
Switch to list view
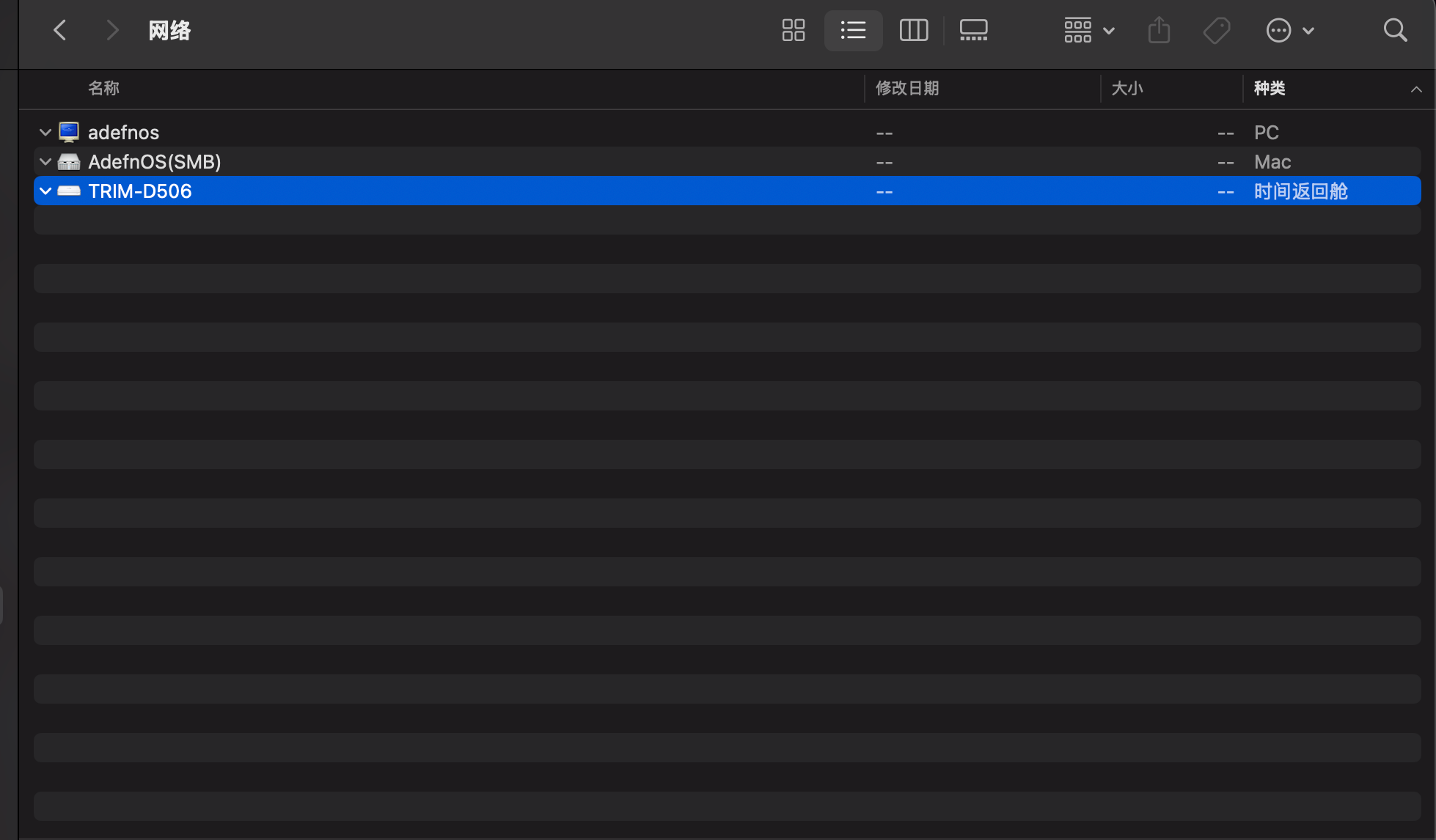(x=853, y=31)
